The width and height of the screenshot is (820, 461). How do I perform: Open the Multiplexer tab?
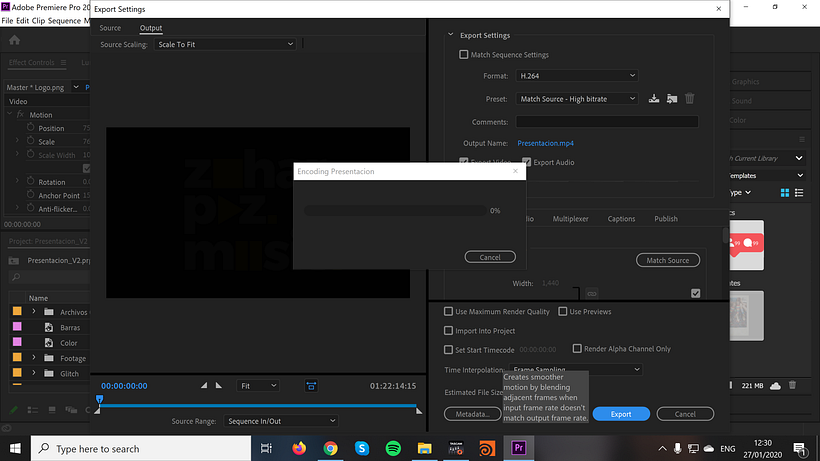pyautogui.click(x=571, y=218)
